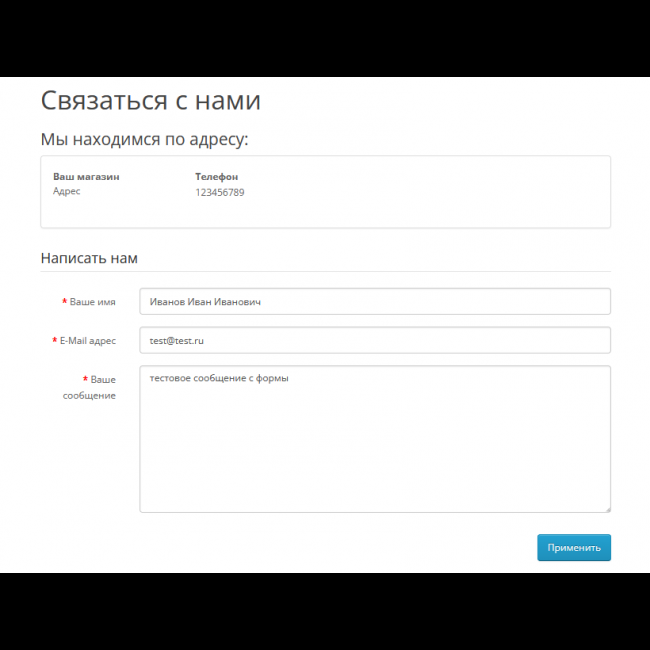650x650 pixels.
Task: Click the E-Mail адрес input field
Action: 374,340
